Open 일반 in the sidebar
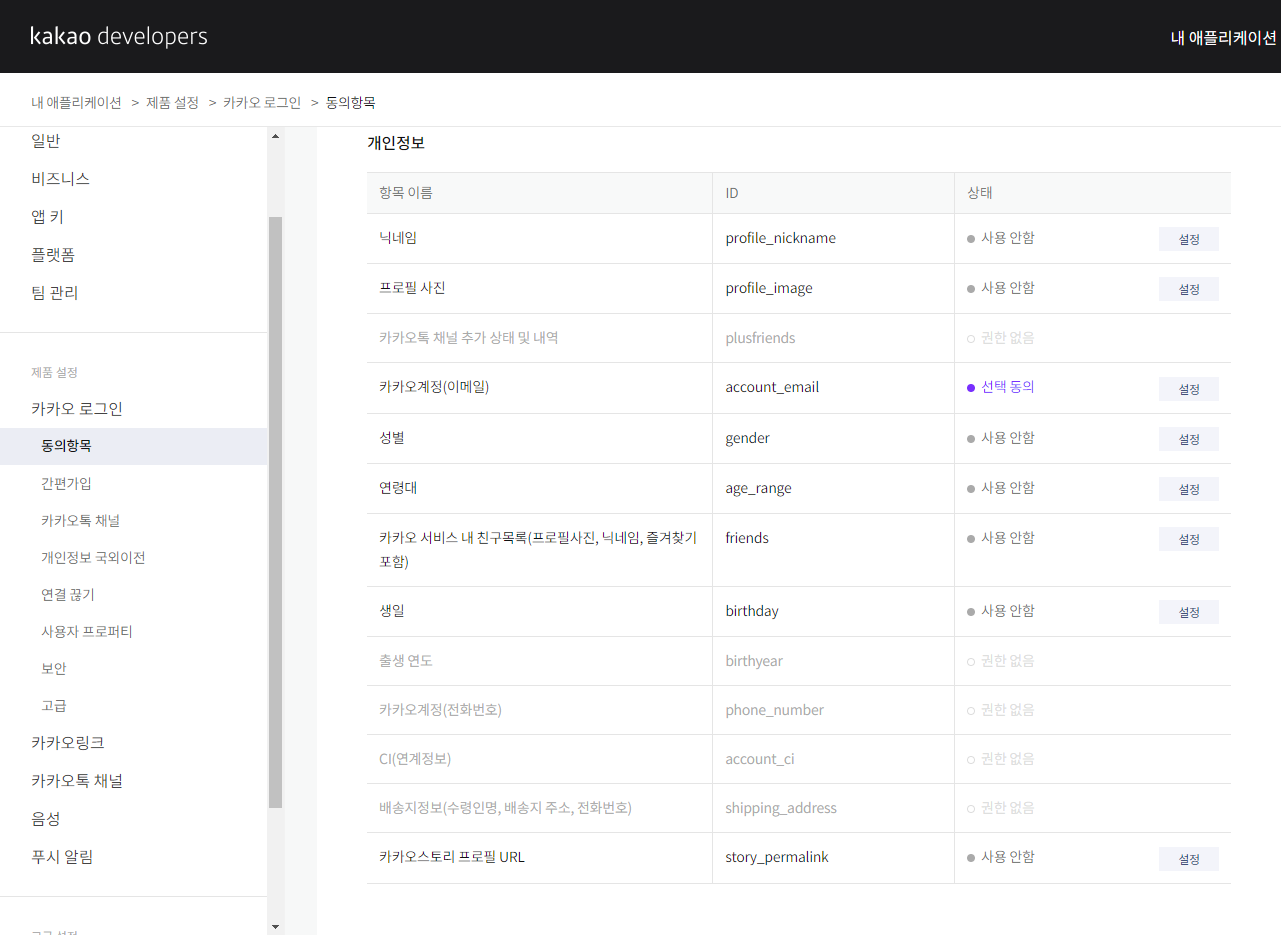 pyautogui.click(x=46, y=141)
